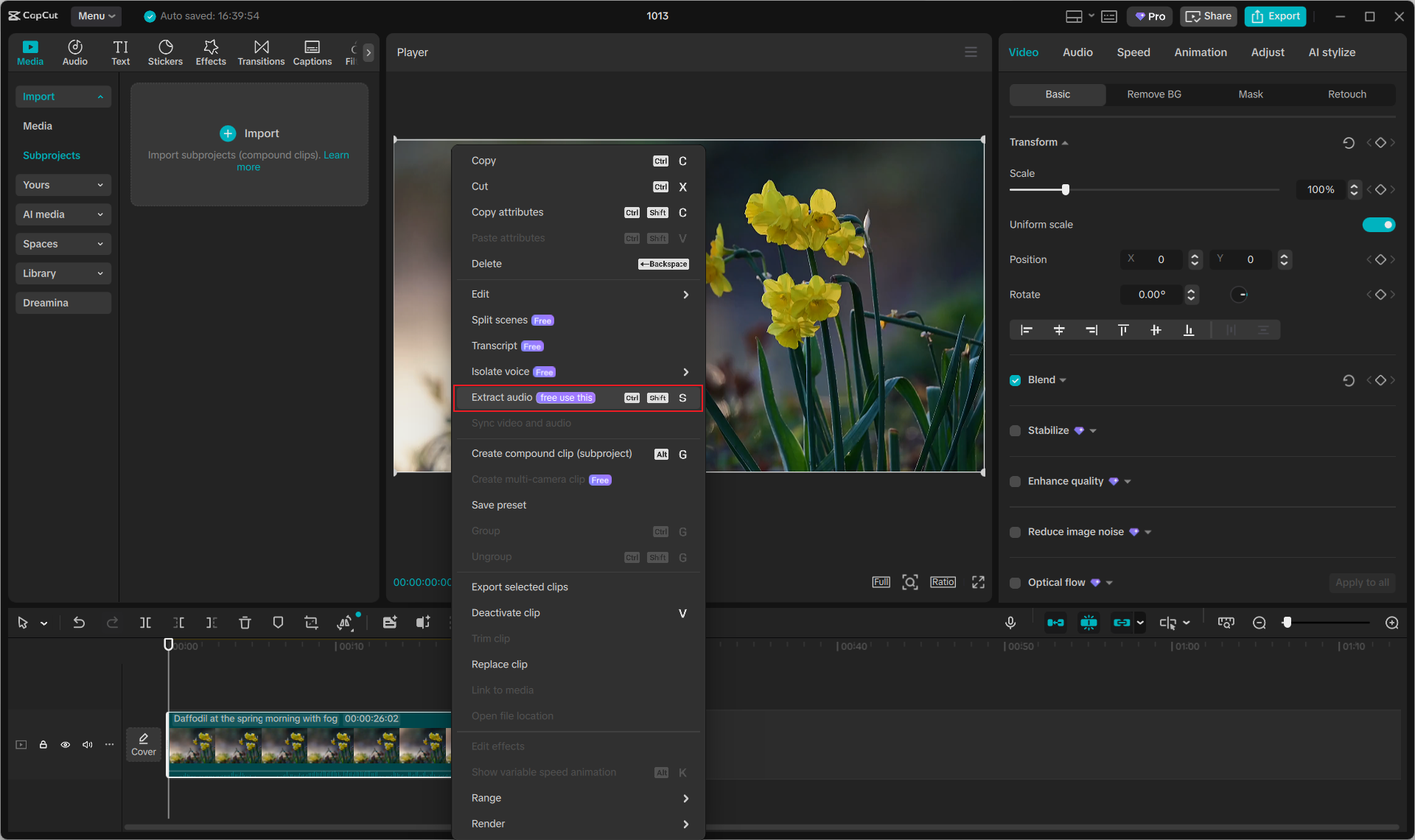Screen dimensions: 1415x840
Task: Click the undo arrow icon
Action: [x=79, y=623]
